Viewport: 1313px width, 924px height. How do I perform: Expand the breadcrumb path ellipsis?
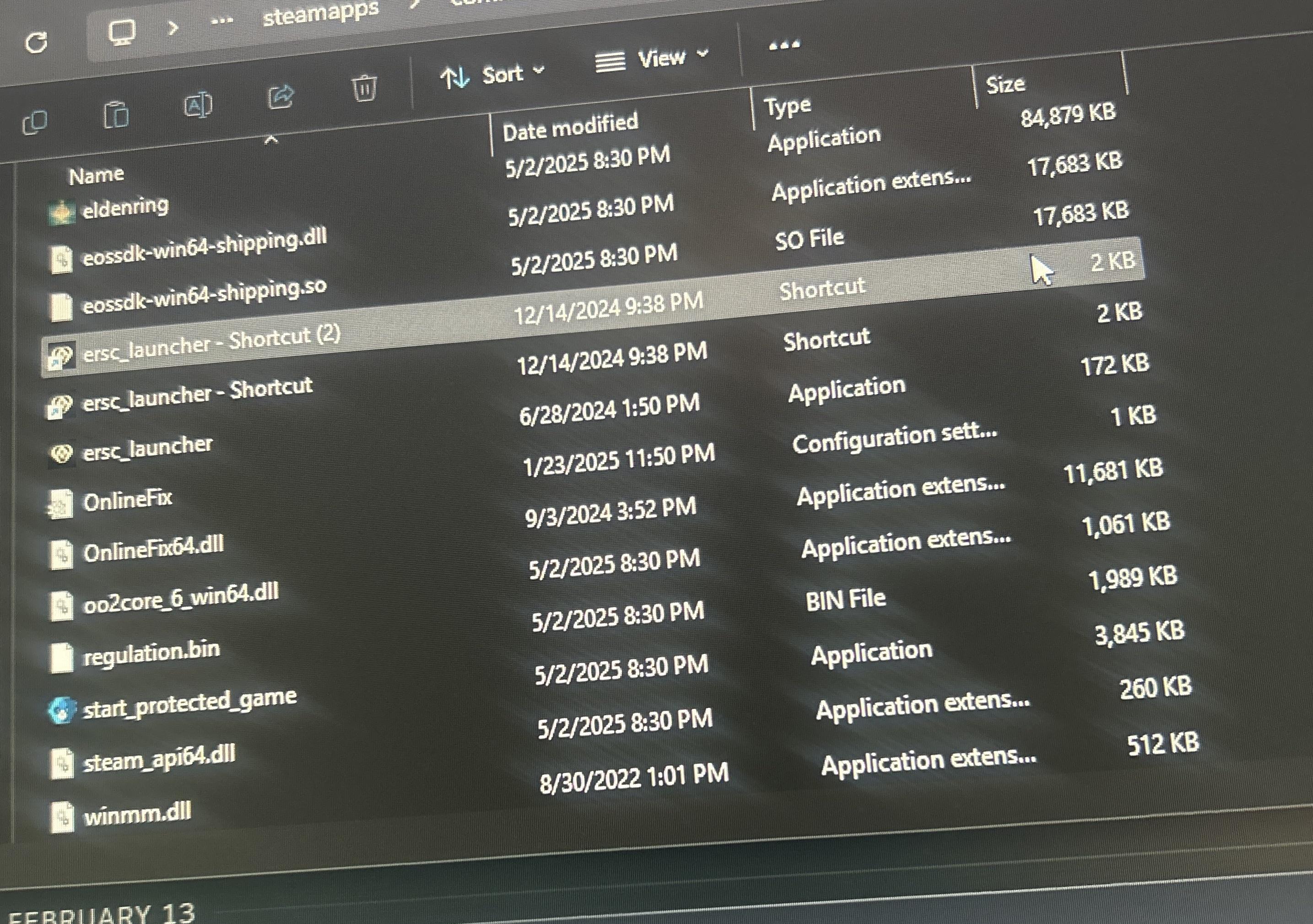point(222,22)
